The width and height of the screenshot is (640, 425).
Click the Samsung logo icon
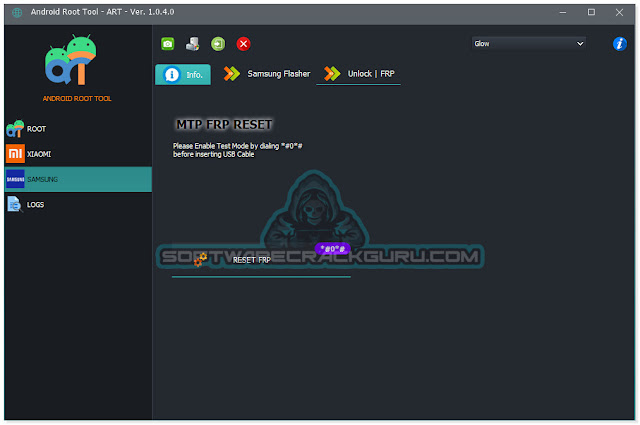point(15,179)
